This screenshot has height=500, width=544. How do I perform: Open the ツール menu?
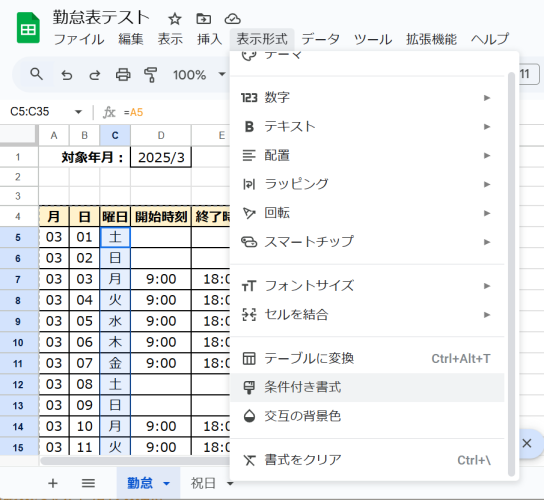tap(373, 39)
